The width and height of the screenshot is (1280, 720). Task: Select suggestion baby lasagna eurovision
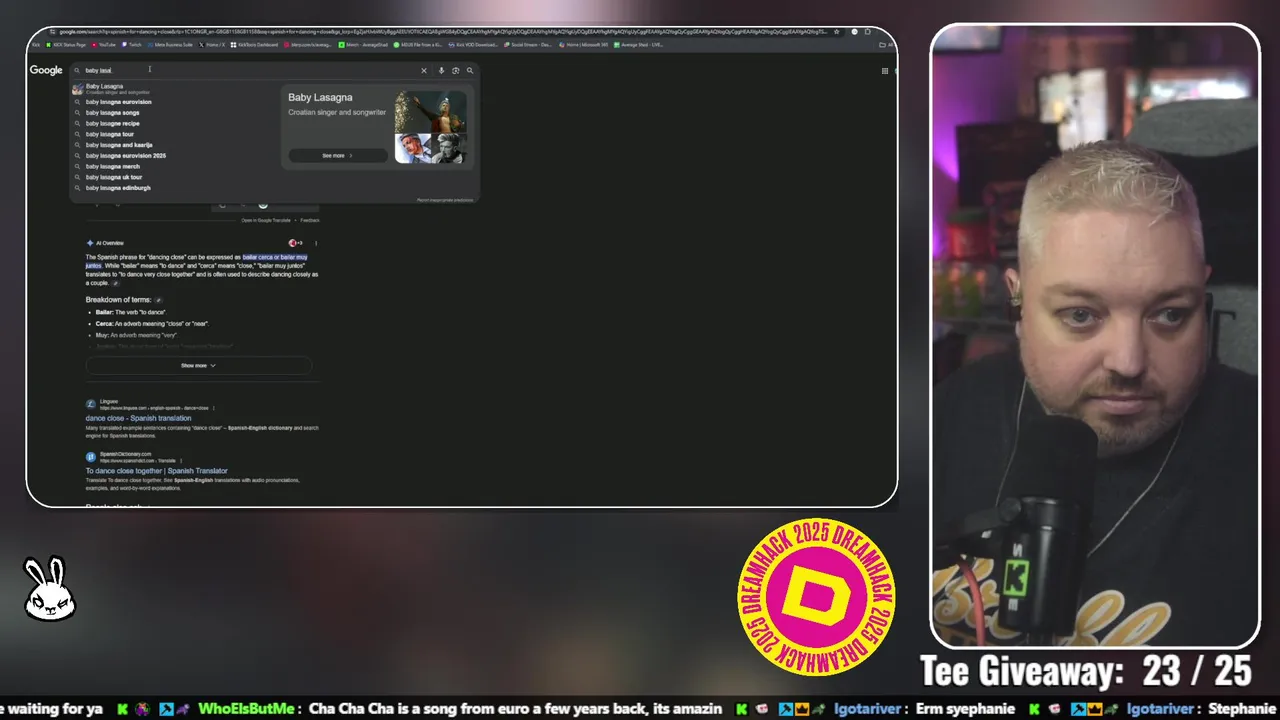118,102
